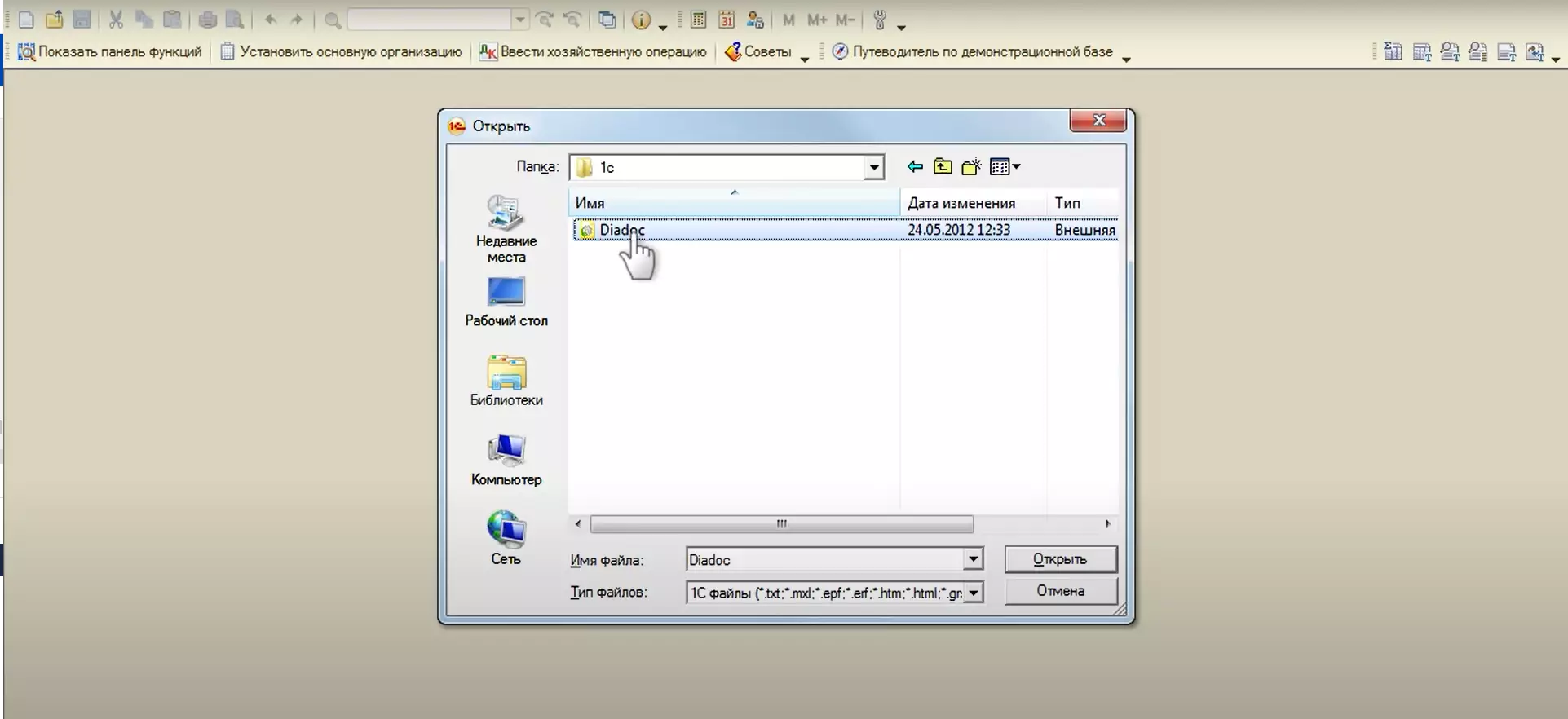Click the Copy toolbar icon
The width and height of the screenshot is (1568, 719).
[144, 20]
